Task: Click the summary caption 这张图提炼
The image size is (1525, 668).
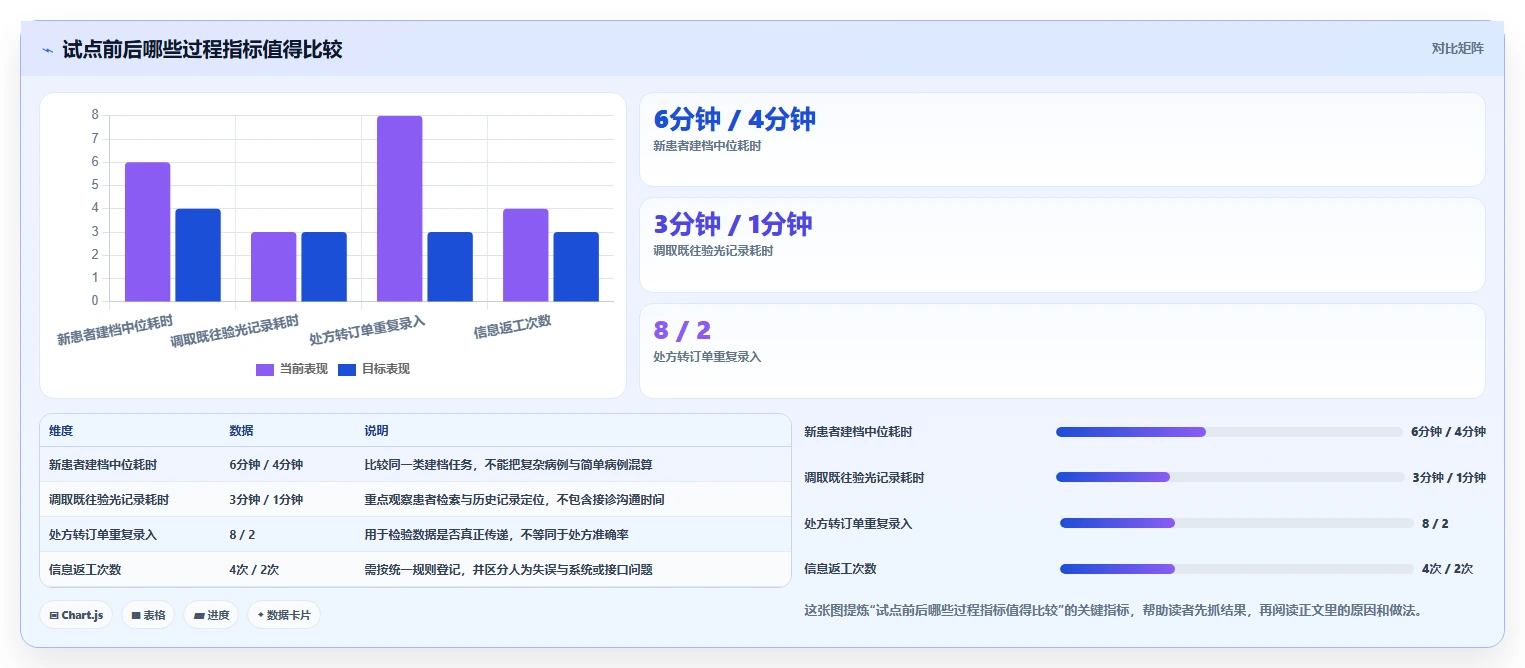Action: (1113, 610)
